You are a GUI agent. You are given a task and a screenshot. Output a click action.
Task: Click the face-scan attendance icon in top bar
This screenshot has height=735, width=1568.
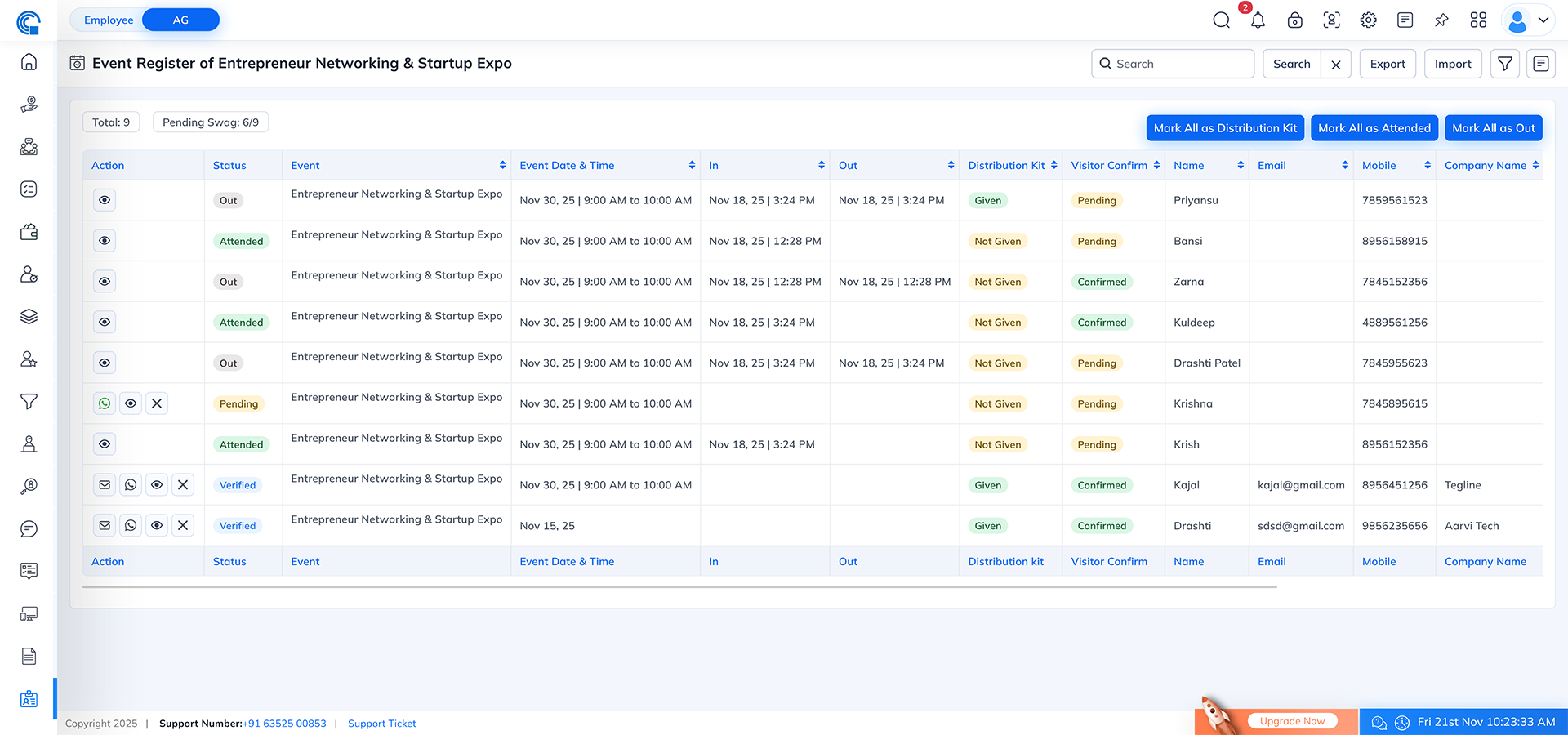pos(1331,20)
